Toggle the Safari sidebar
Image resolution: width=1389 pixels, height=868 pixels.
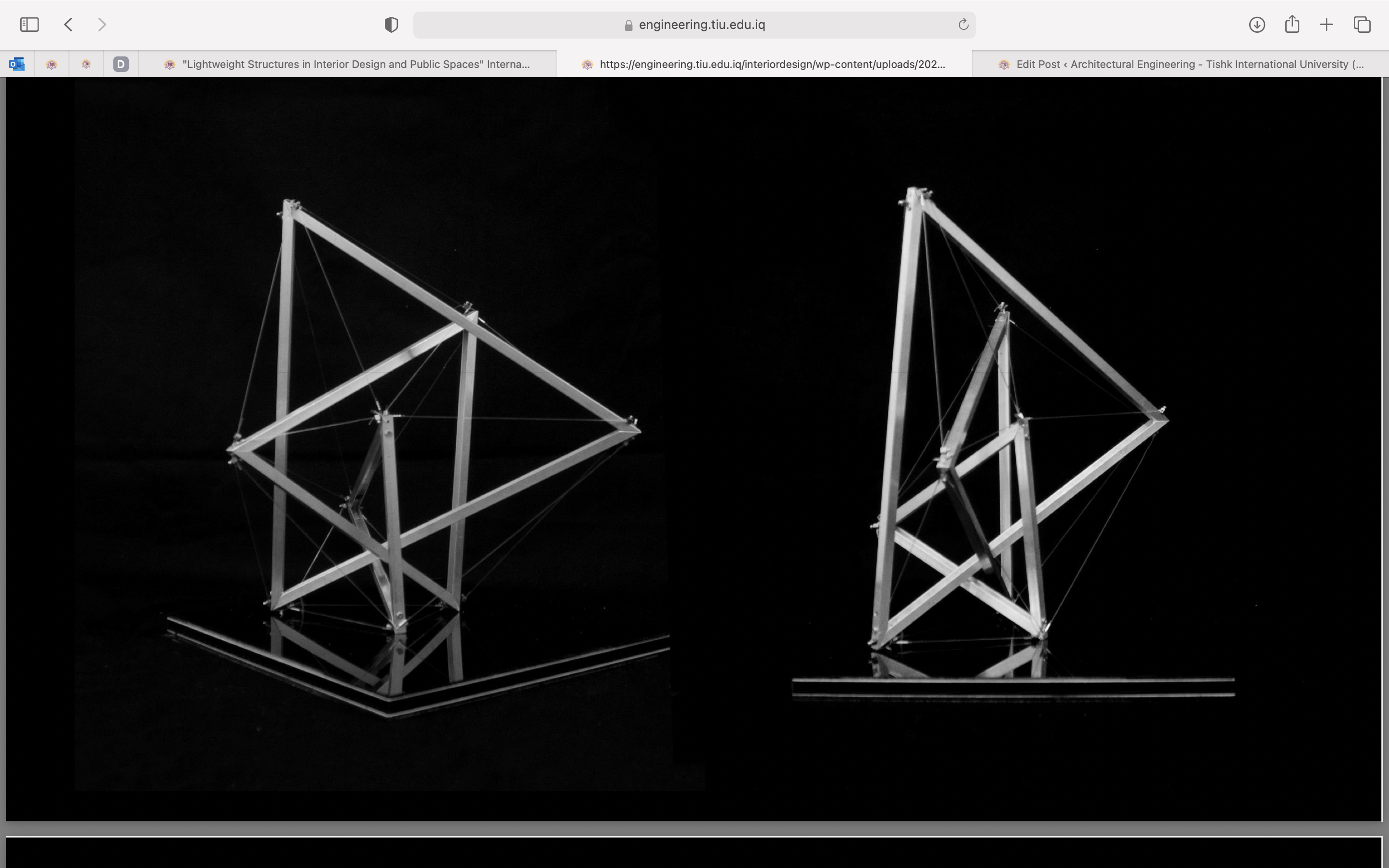29,24
